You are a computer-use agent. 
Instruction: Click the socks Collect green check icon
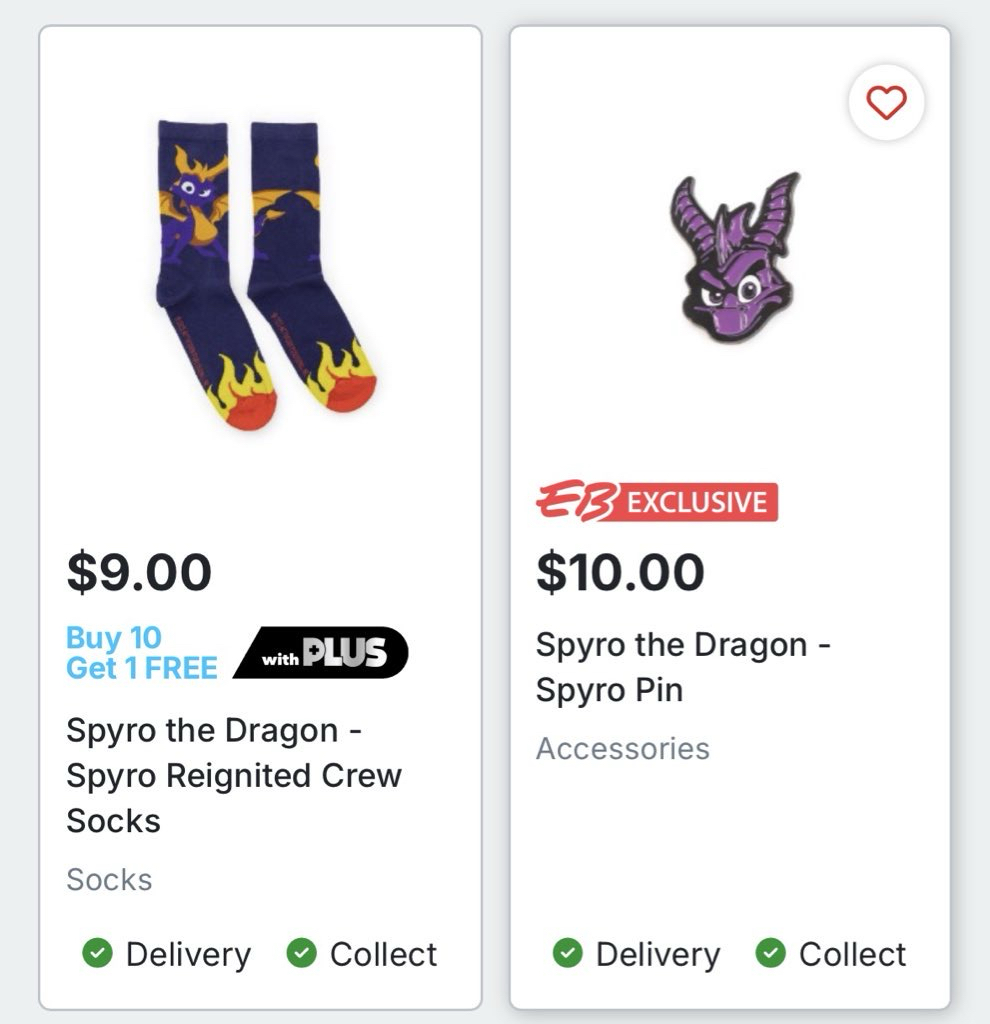(x=301, y=954)
